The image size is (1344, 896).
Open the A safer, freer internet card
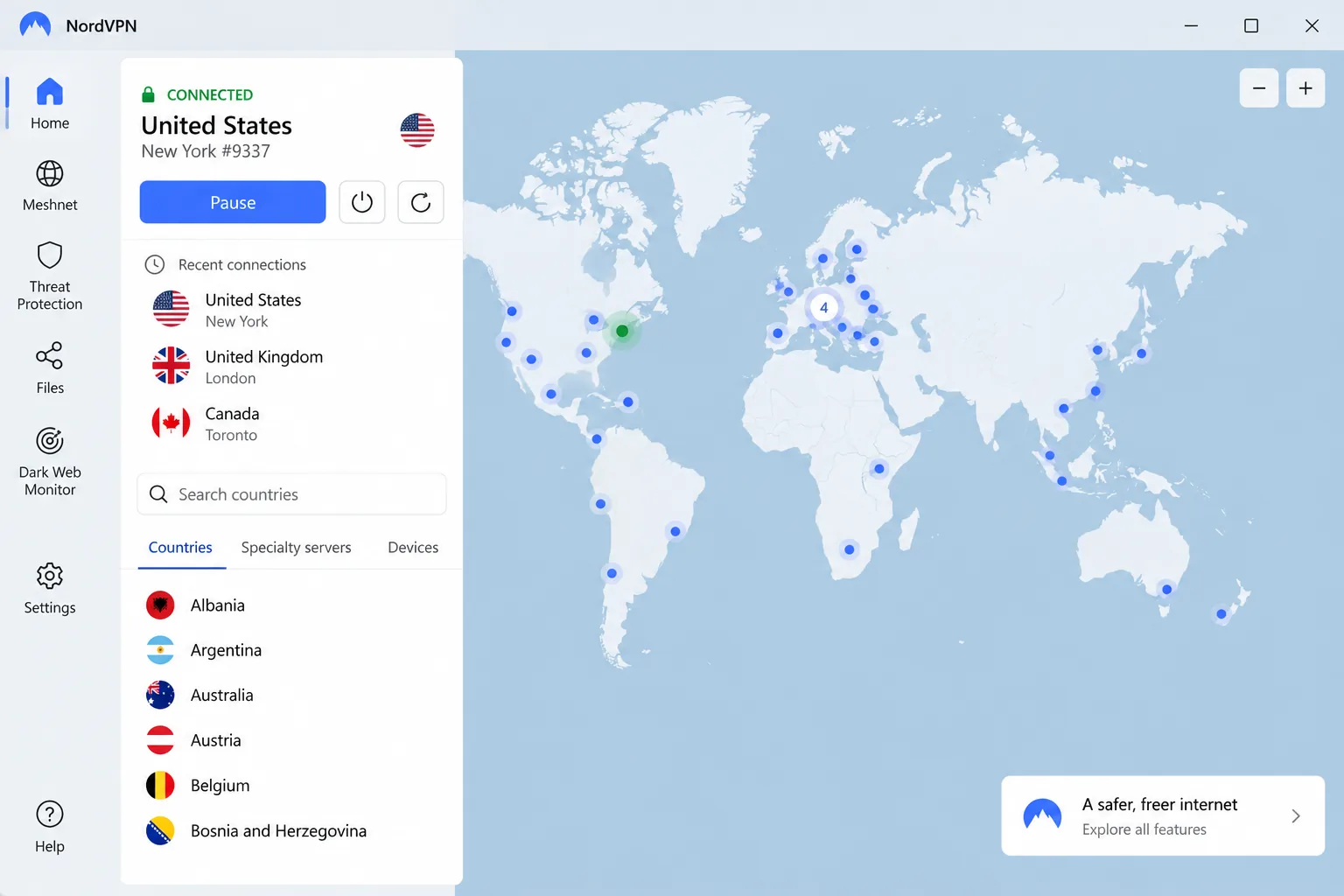[x=1163, y=815]
